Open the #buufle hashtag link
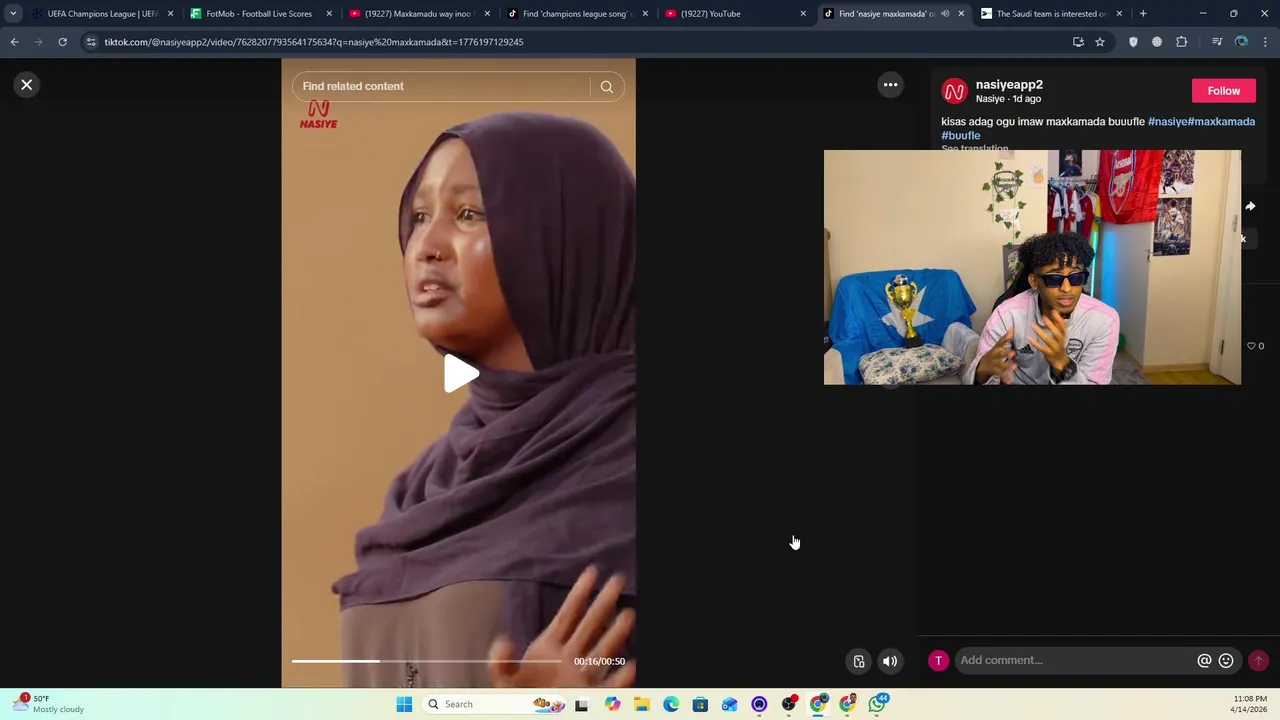 point(960,136)
